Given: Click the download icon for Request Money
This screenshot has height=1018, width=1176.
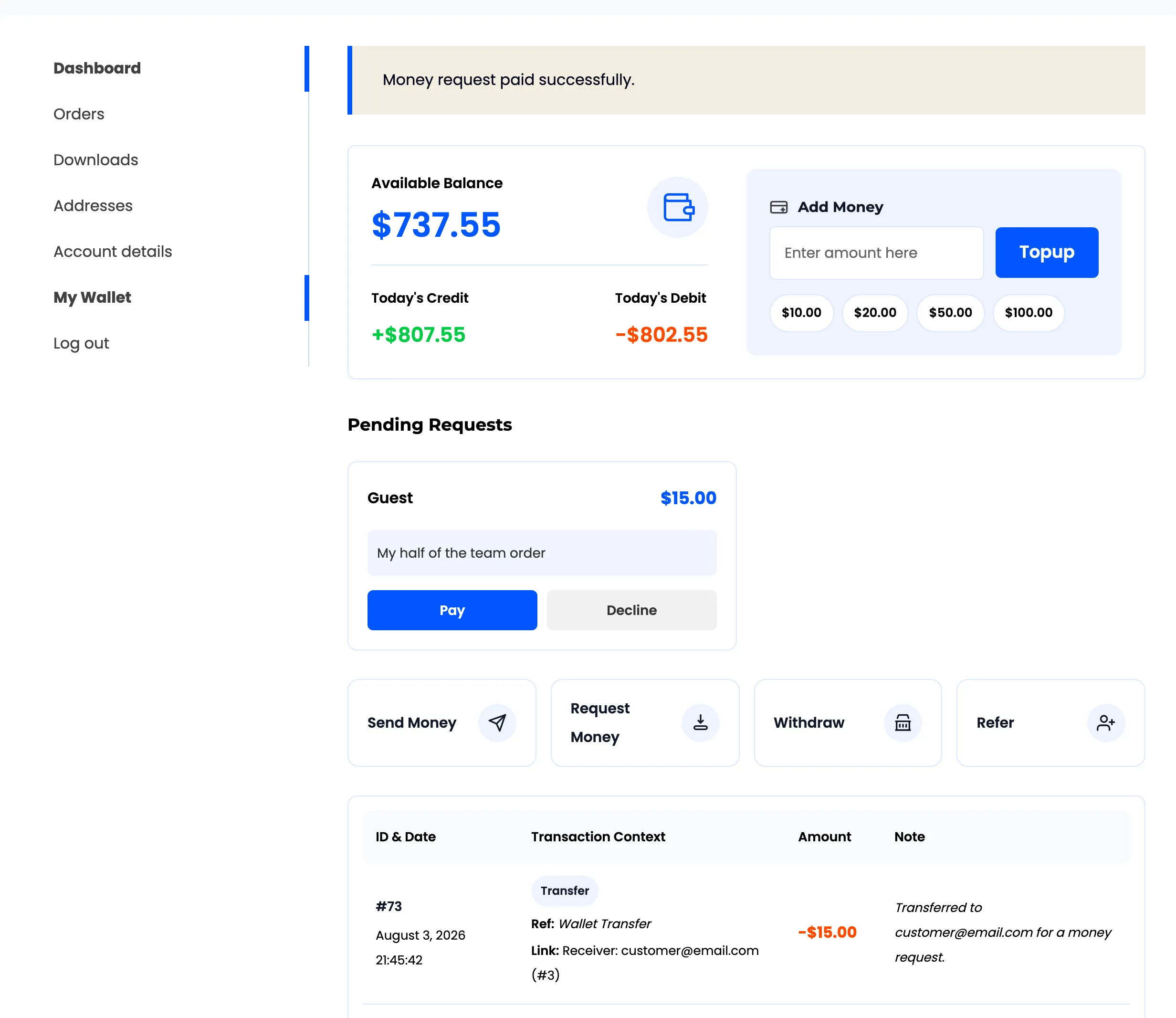Looking at the screenshot, I should click(700, 722).
